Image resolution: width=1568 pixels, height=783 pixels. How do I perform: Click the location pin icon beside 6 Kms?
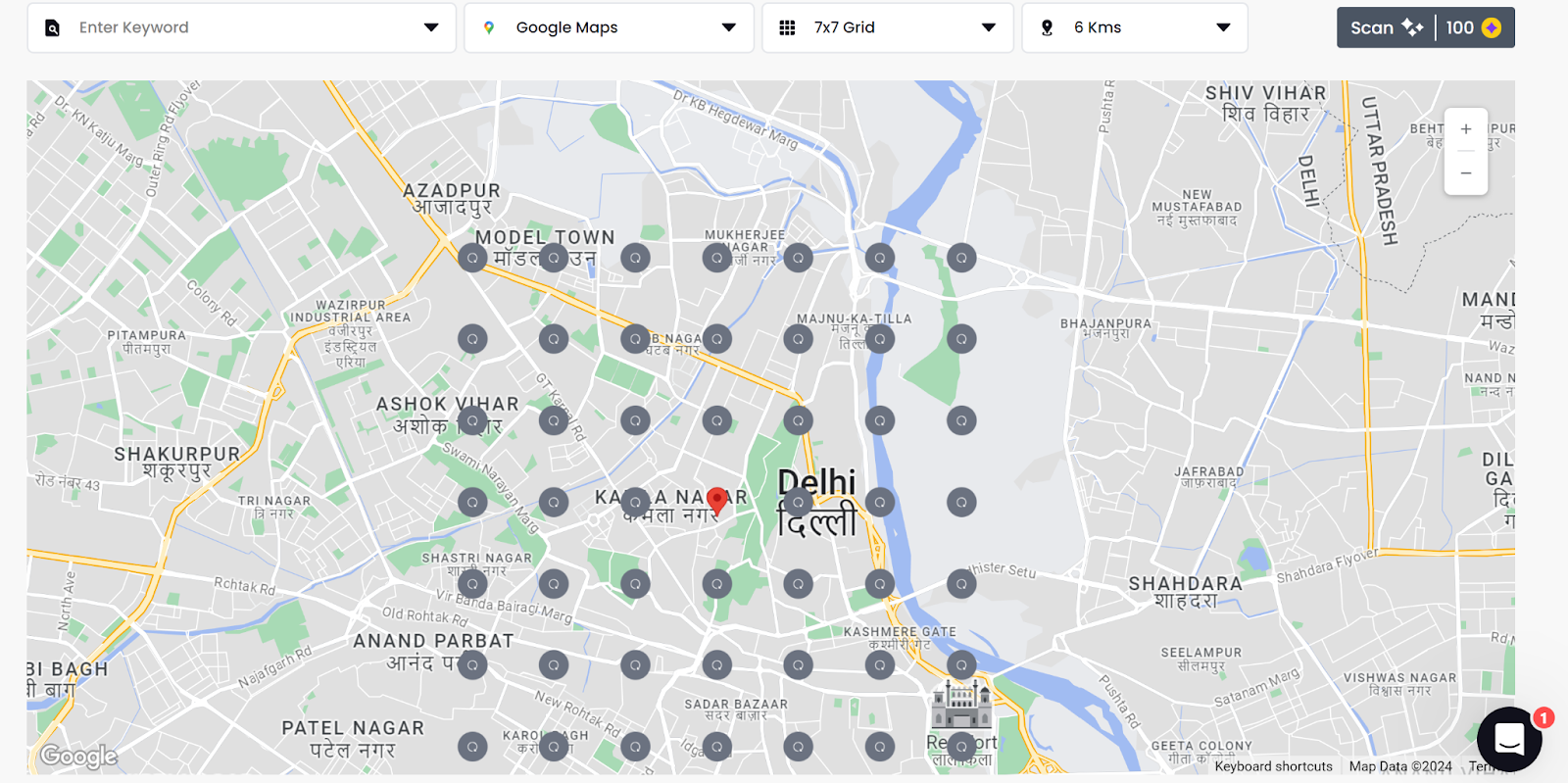pos(1047,27)
